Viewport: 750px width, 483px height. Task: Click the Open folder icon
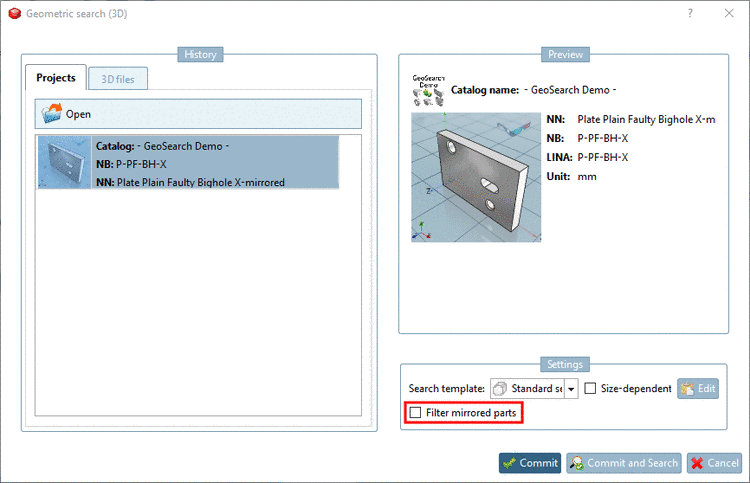[51, 114]
